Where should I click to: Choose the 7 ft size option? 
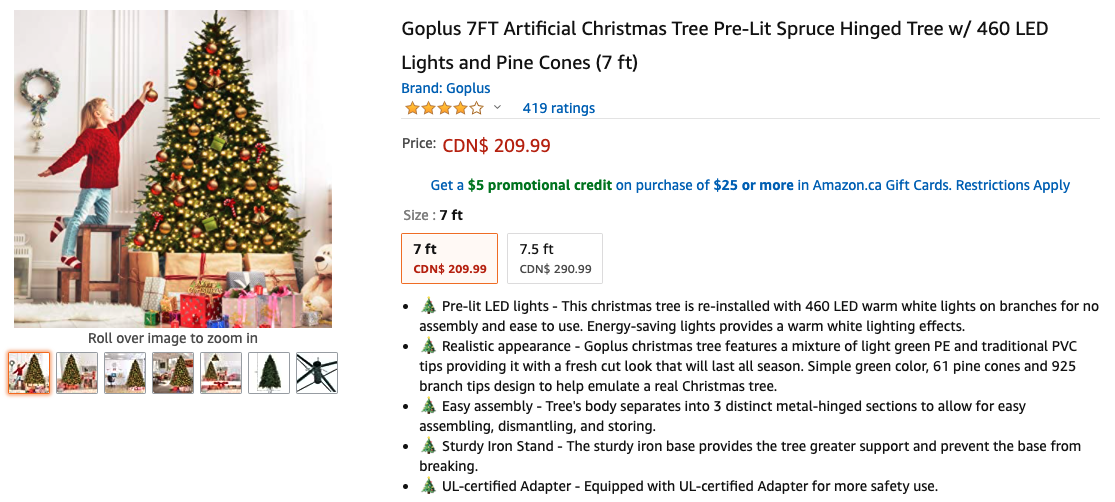[449, 258]
